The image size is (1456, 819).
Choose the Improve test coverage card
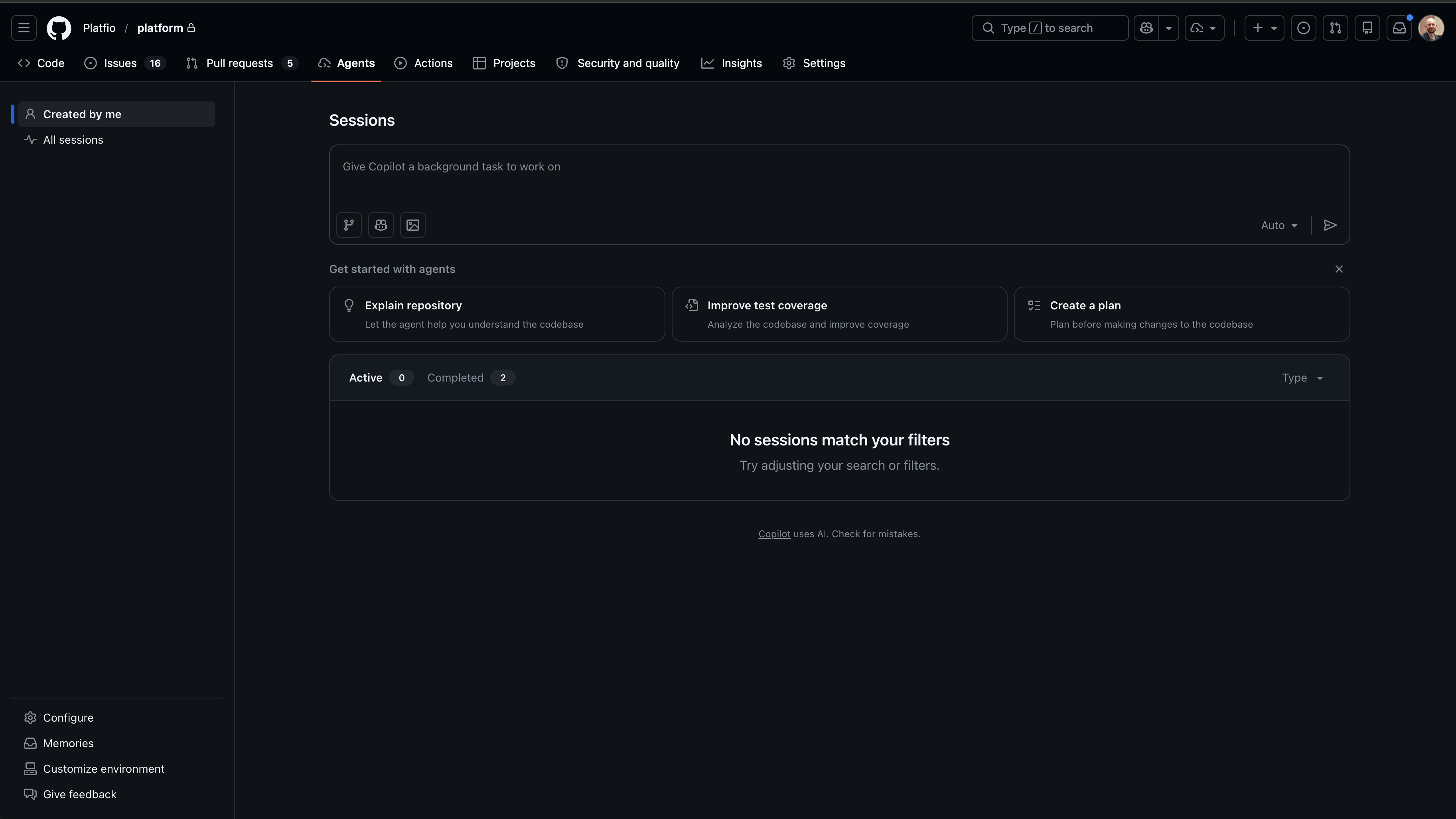pos(839,314)
